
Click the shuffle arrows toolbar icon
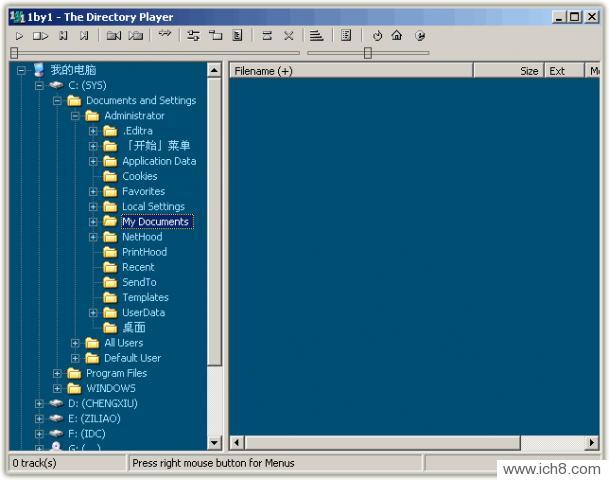(165, 35)
